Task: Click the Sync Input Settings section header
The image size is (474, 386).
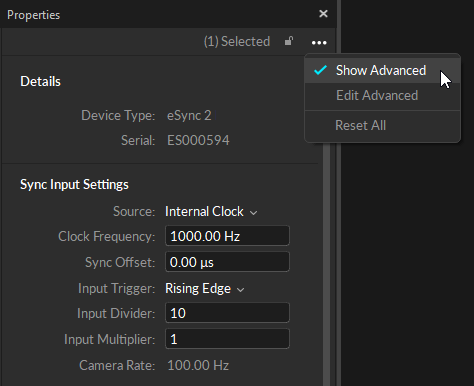Action: point(74,184)
